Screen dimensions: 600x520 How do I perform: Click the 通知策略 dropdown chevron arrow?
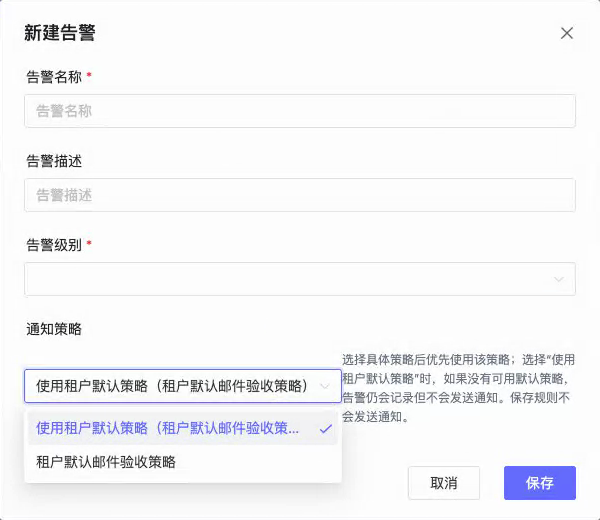coord(325,386)
